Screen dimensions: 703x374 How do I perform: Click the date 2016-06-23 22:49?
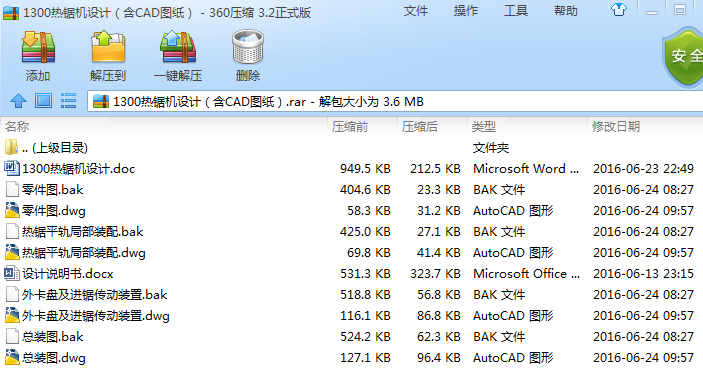pos(643,169)
